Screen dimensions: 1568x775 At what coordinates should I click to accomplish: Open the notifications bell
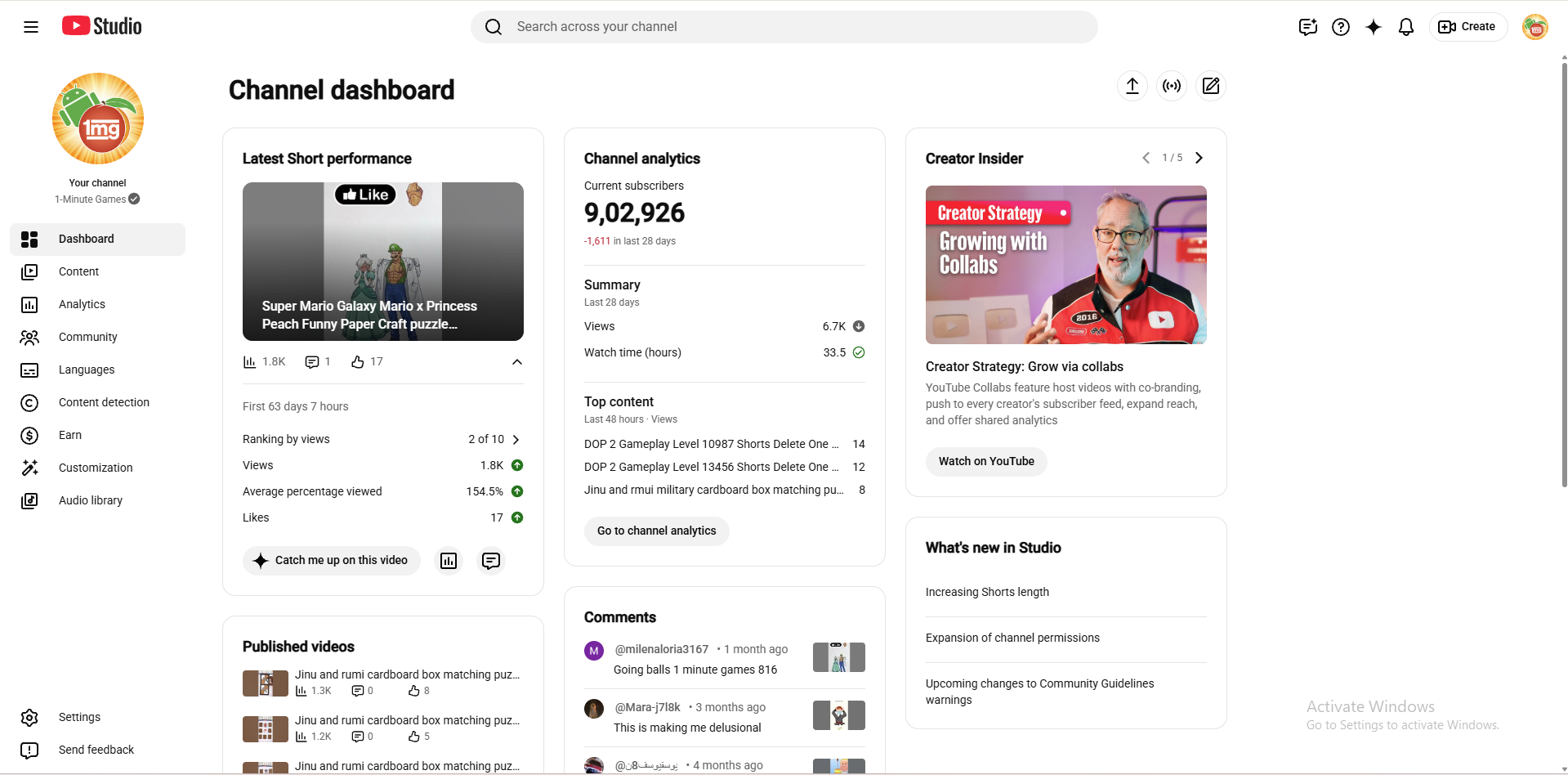(1406, 27)
